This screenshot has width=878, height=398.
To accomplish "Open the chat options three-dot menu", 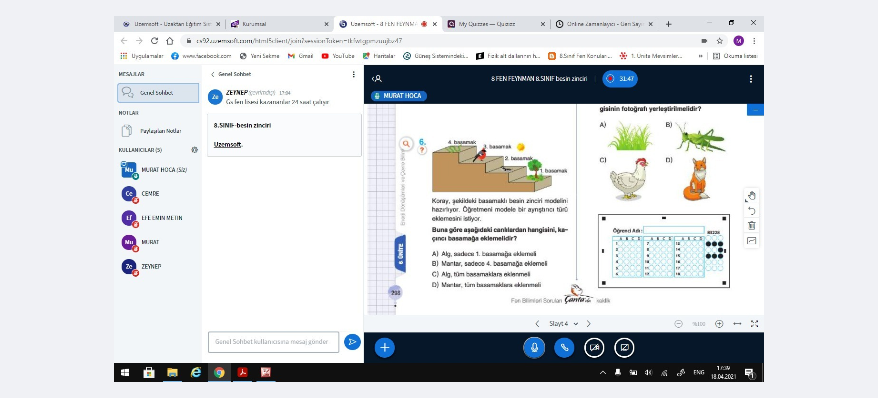I will (x=353, y=74).
